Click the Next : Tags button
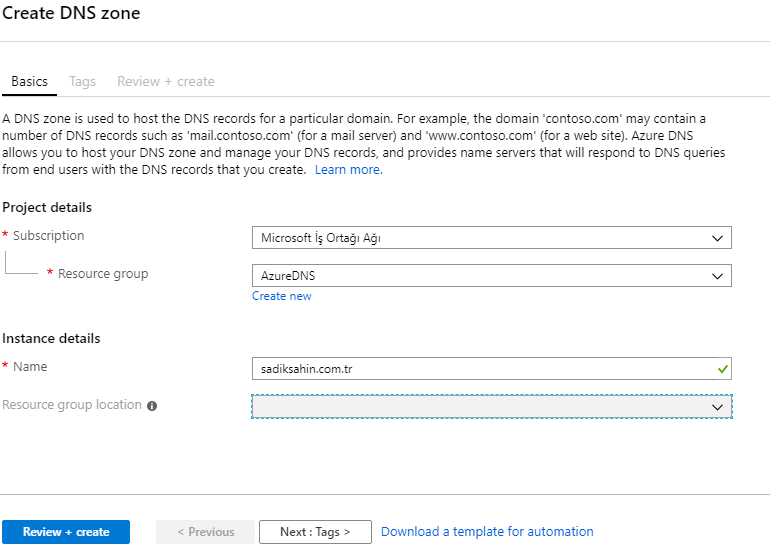 point(315,532)
